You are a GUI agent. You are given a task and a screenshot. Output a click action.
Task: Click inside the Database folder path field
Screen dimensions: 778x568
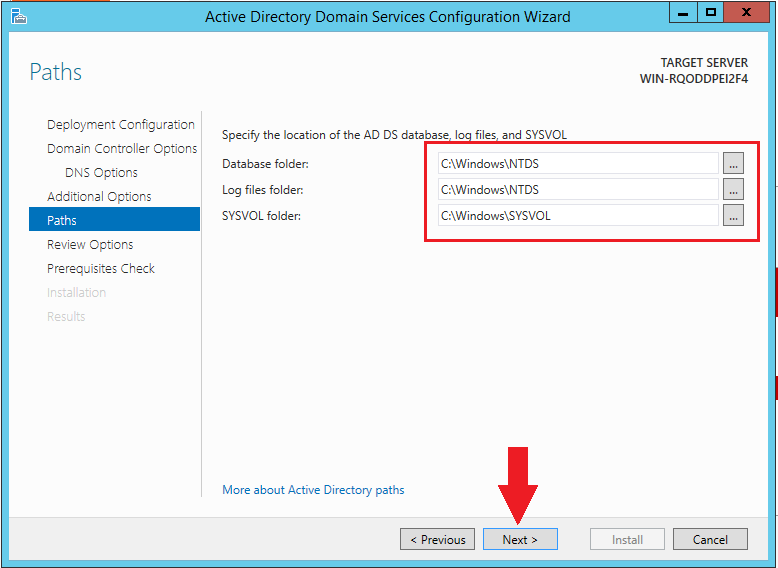coord(576,163)
